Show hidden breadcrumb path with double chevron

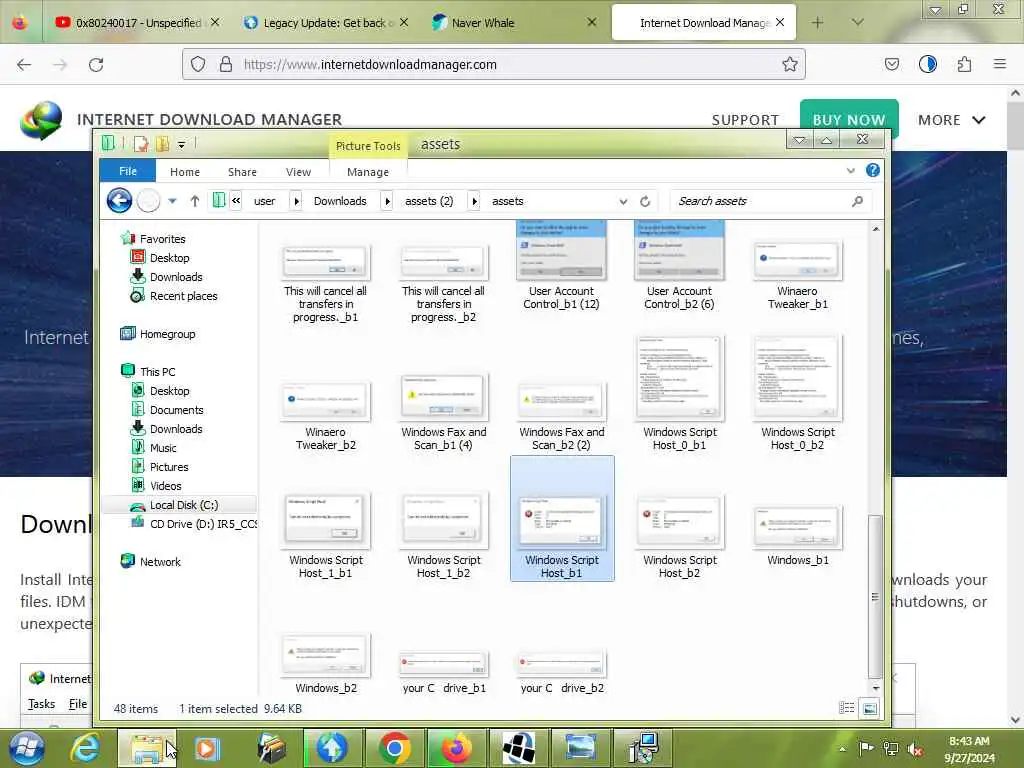tap(236, 201)
